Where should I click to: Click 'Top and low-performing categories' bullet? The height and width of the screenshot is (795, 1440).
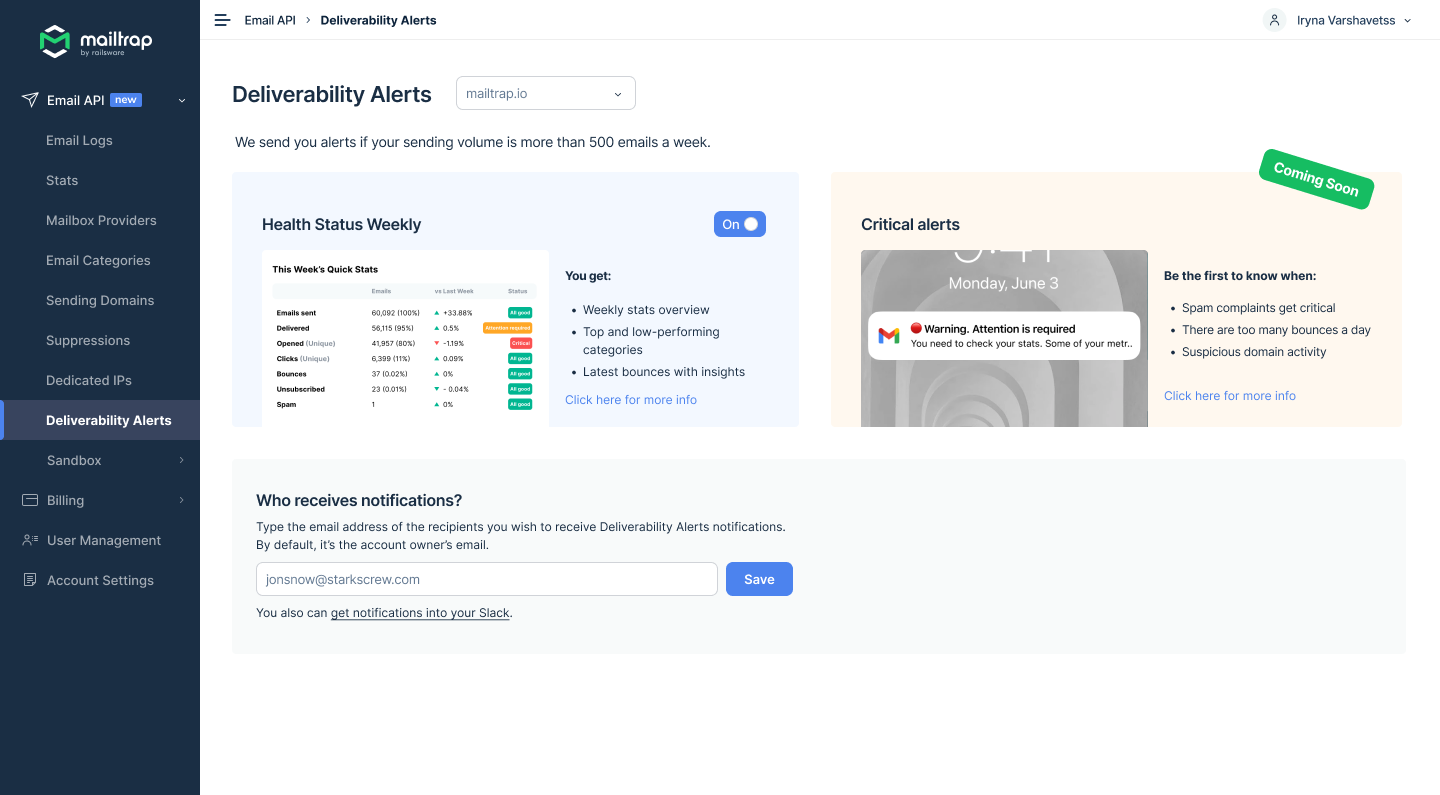[x=651, y=341]
